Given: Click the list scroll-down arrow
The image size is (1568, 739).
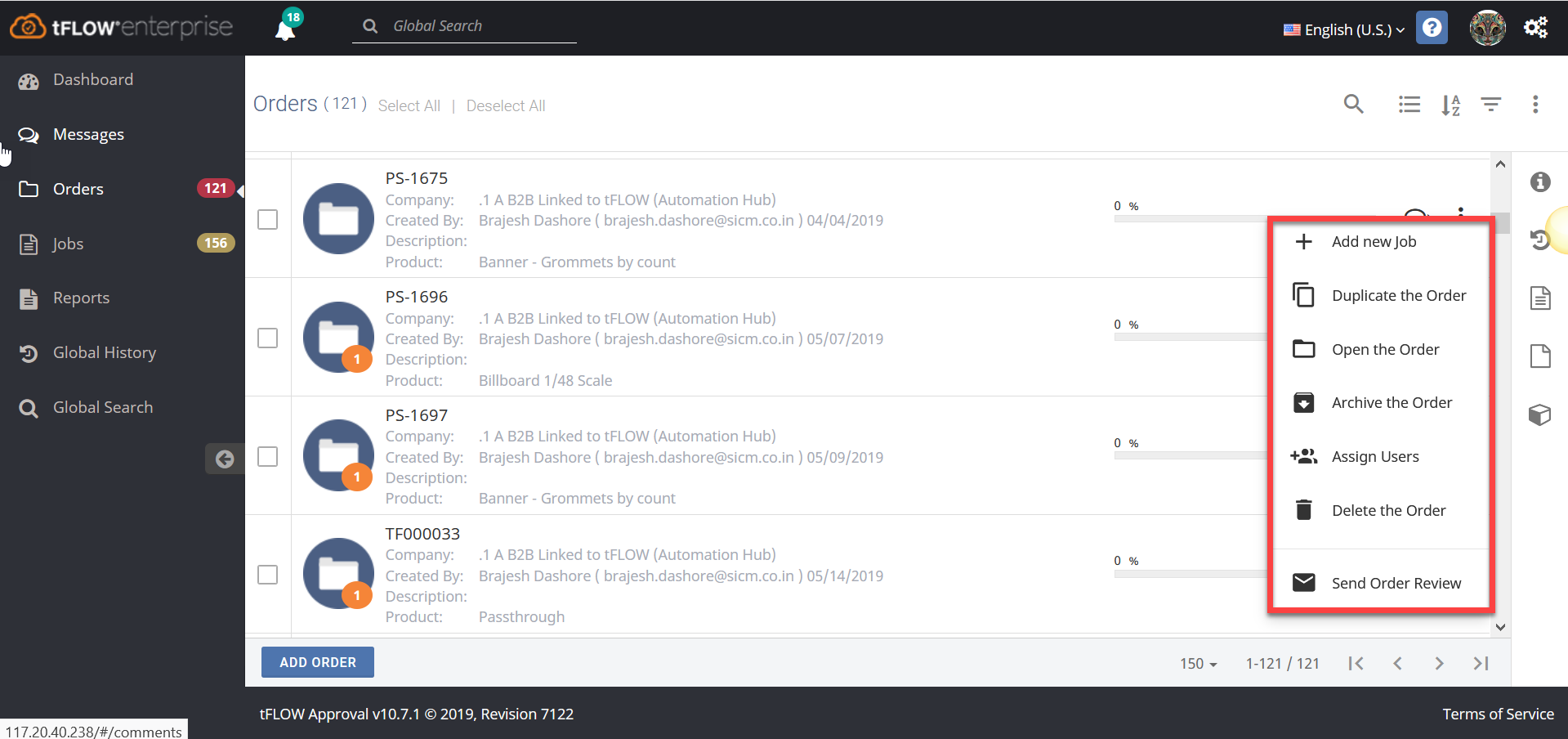Looking at the screenshot, I should (x=1500, y=627).
